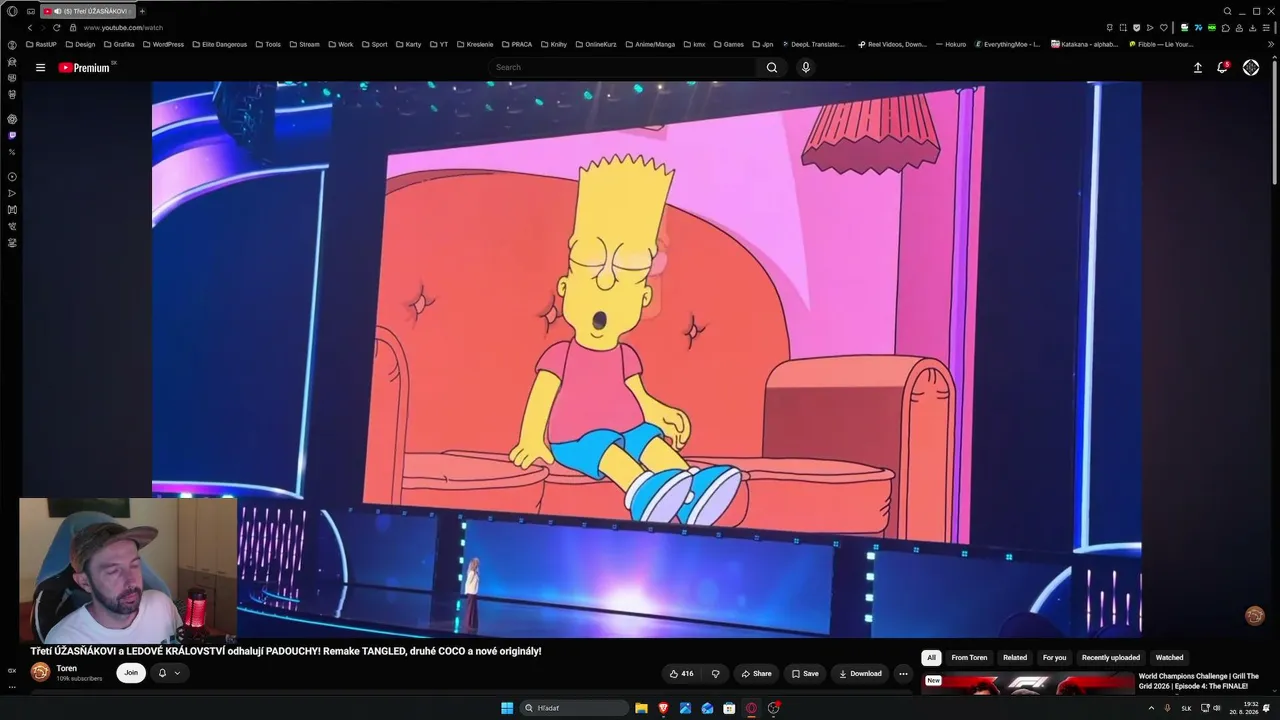Open the DeepL Translate bookmark
Viewport: 1280px width, 720px height.
pos(815,44)
